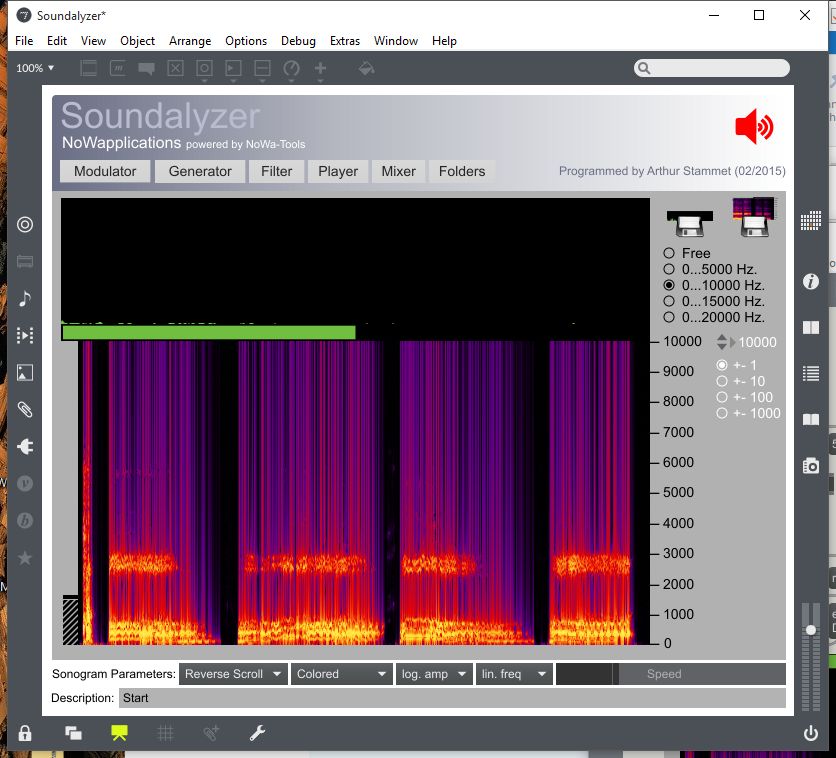The image size is (836, 758).
Task: Open the Arrange menu
Action: click(x=190, y=41)
